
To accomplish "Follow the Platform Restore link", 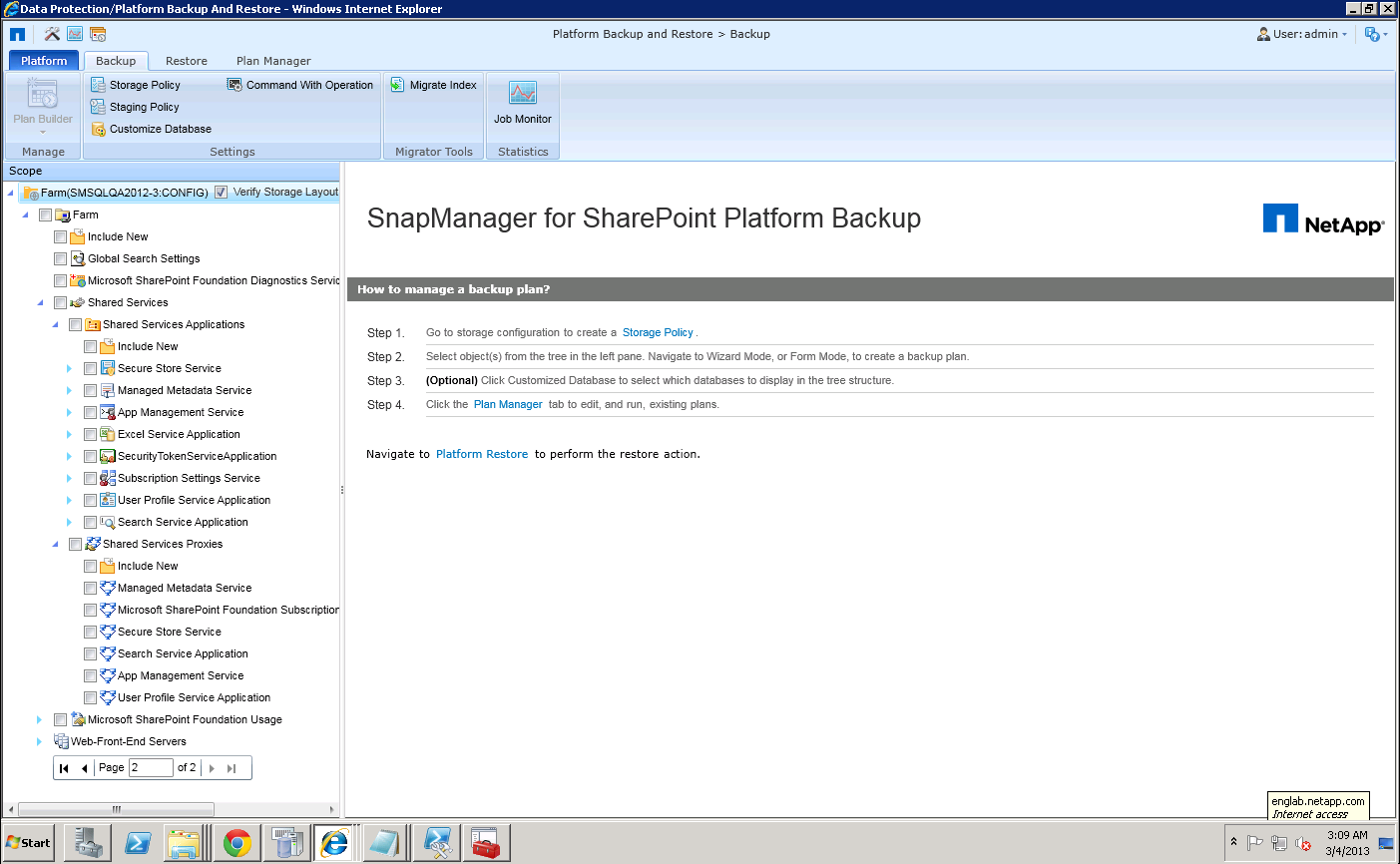I will (x=482, y=454).
